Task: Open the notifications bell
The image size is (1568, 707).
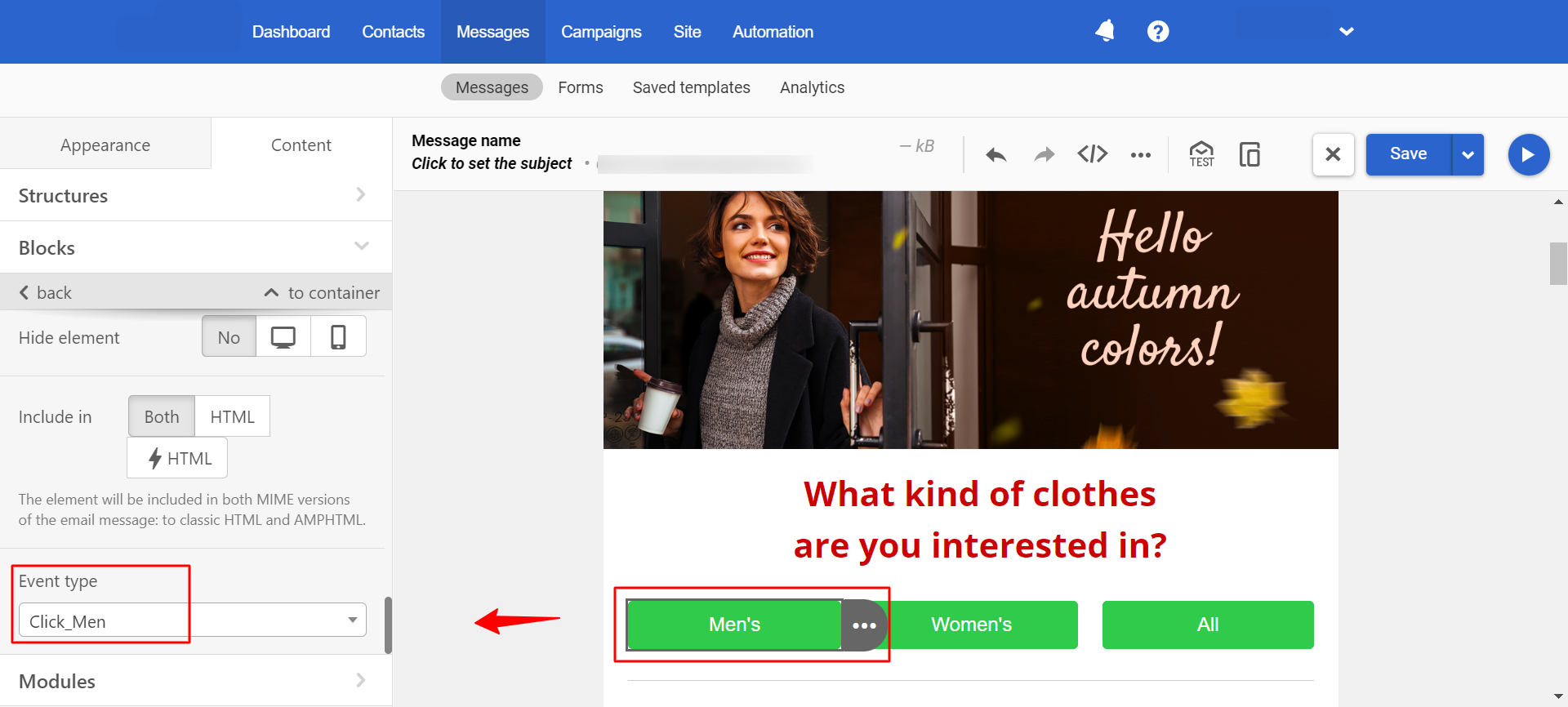Action: click(1105, 32)
